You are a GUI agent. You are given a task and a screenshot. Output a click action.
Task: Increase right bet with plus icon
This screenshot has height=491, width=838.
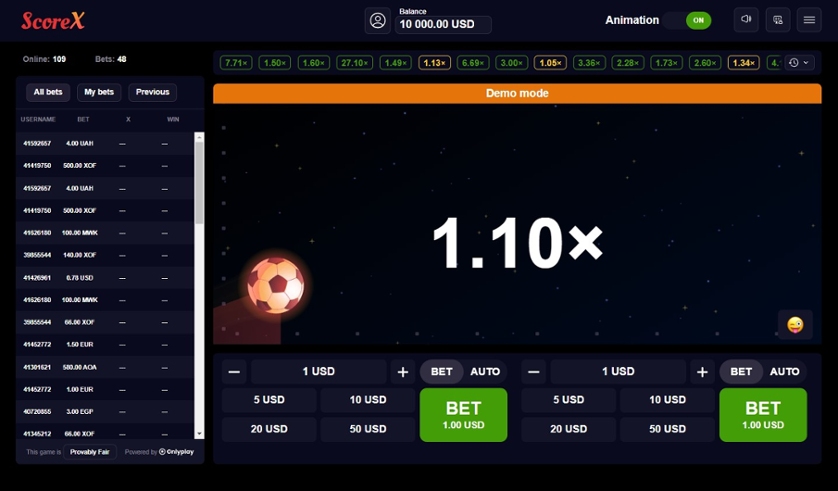click(x=702, y=371)
